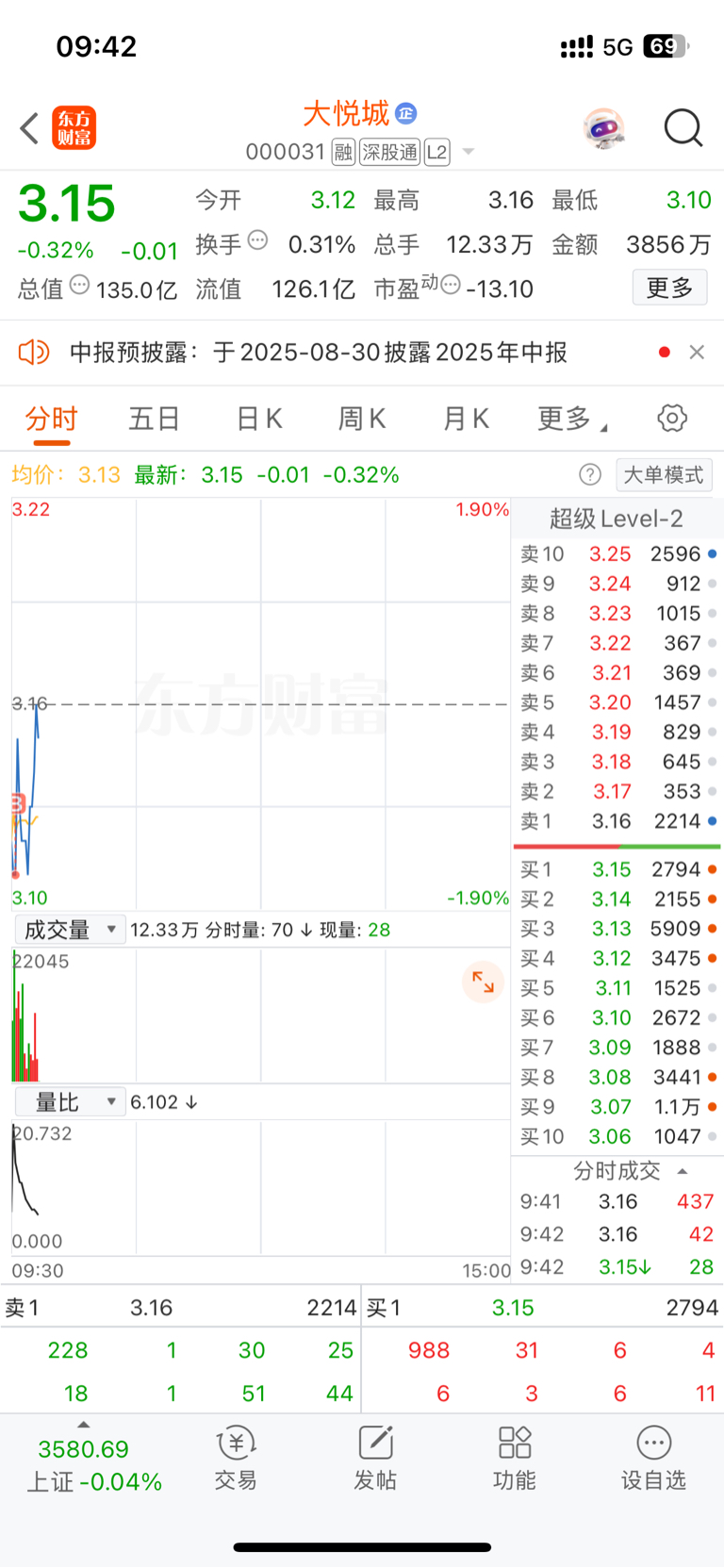Expand the 上证 index bar arrow
The height and width of the screenshot is (1568, 724).
pos(83,1425)
